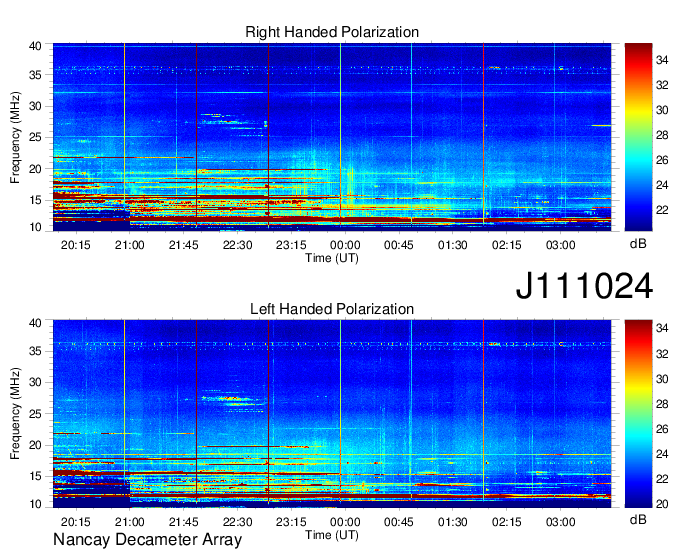Click the 15 tick on lower frequency axis
The image size is (680, 552).
pyautogui.click(x=35, y=476)
